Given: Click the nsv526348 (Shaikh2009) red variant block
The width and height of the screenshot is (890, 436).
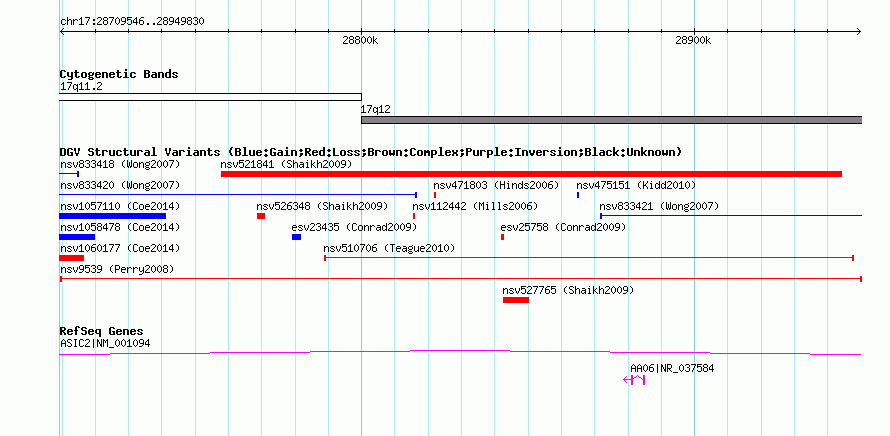Looking at the screenshot, I should pyautogui.click(x=261, y=216).
